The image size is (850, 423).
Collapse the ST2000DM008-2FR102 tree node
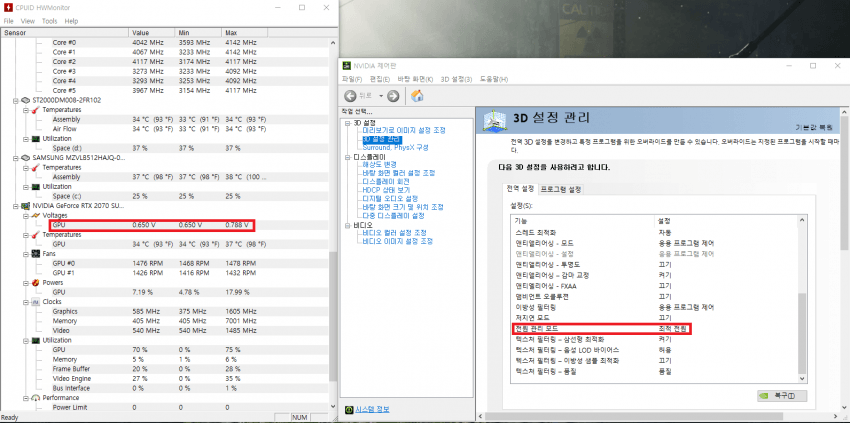pyautogui.click(x=15, y=100)
